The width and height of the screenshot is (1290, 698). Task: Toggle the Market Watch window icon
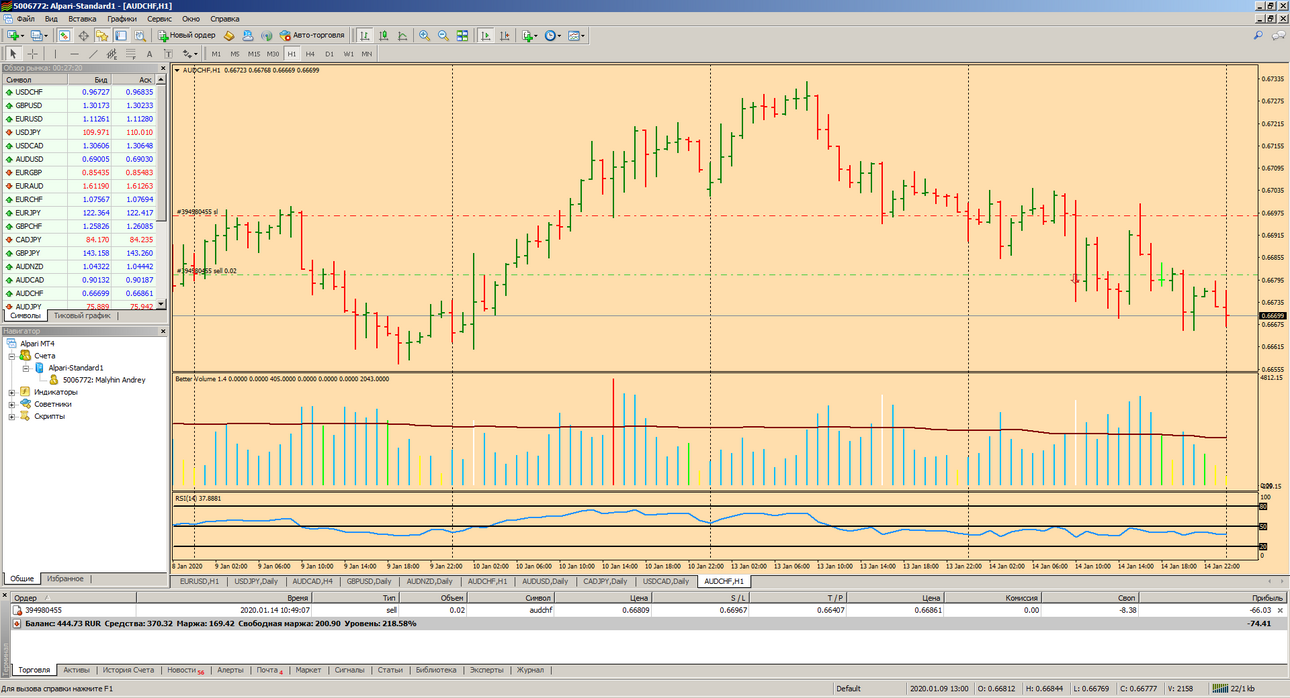65,35
